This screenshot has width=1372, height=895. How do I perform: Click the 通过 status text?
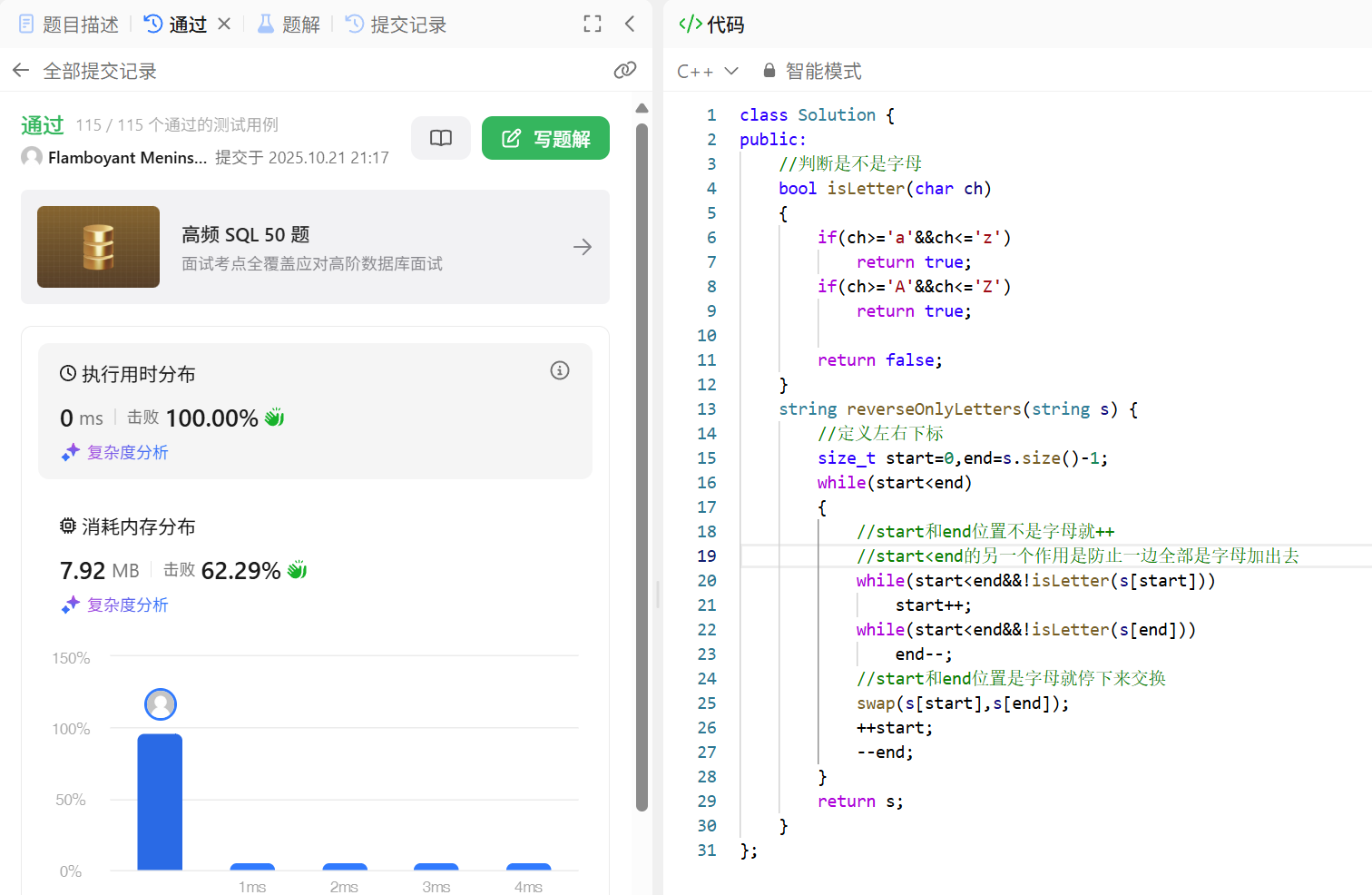coord(43,125)
